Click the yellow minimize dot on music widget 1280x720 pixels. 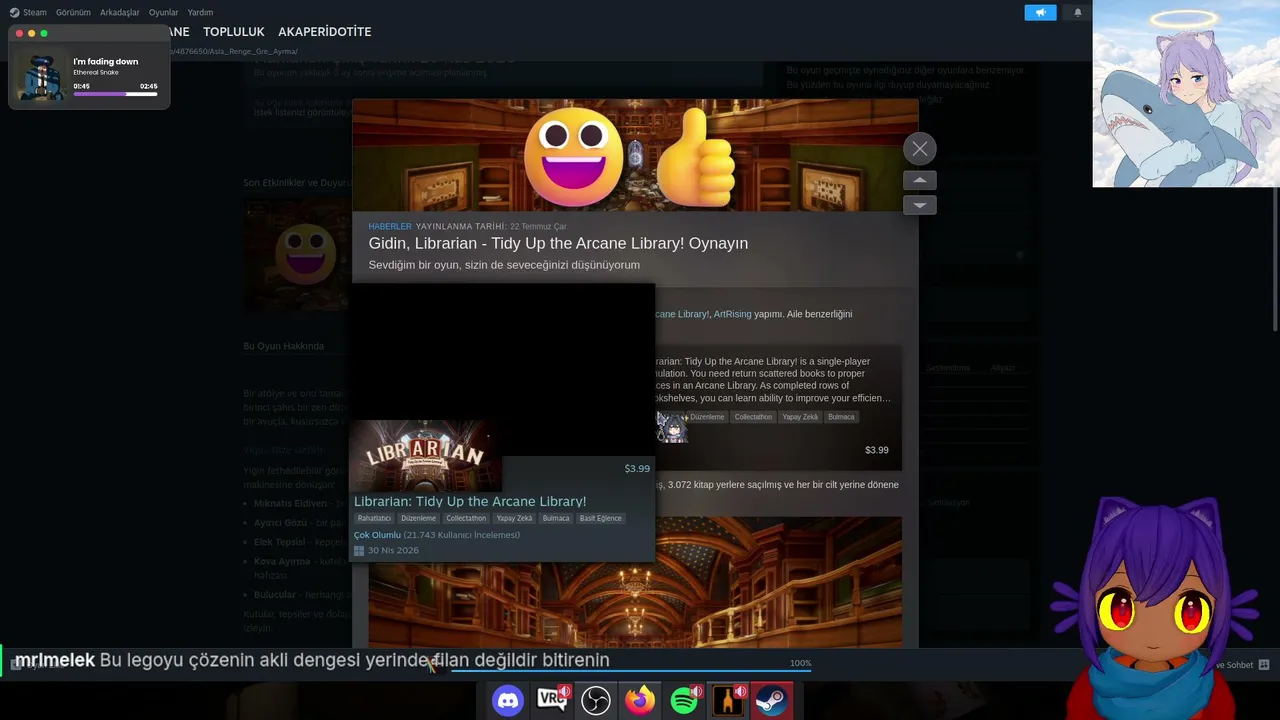(x=31, y=33)
